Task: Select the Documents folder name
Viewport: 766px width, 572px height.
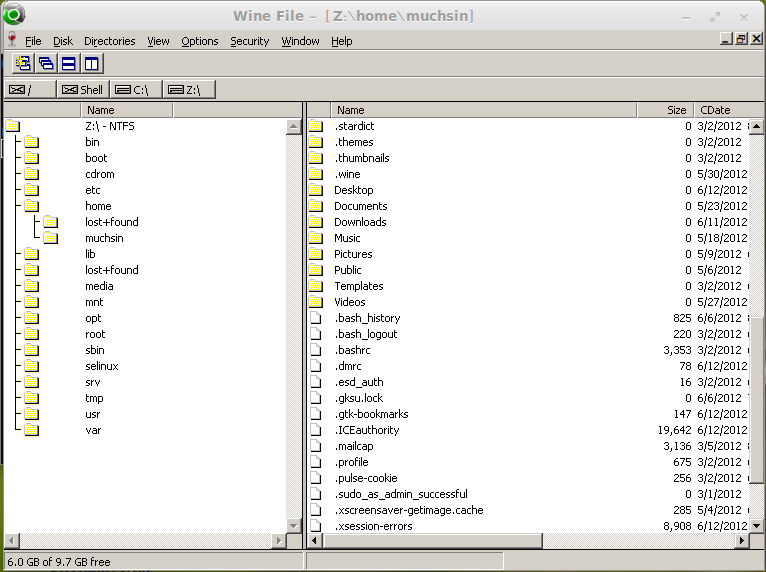Action: tap(361, 206)
